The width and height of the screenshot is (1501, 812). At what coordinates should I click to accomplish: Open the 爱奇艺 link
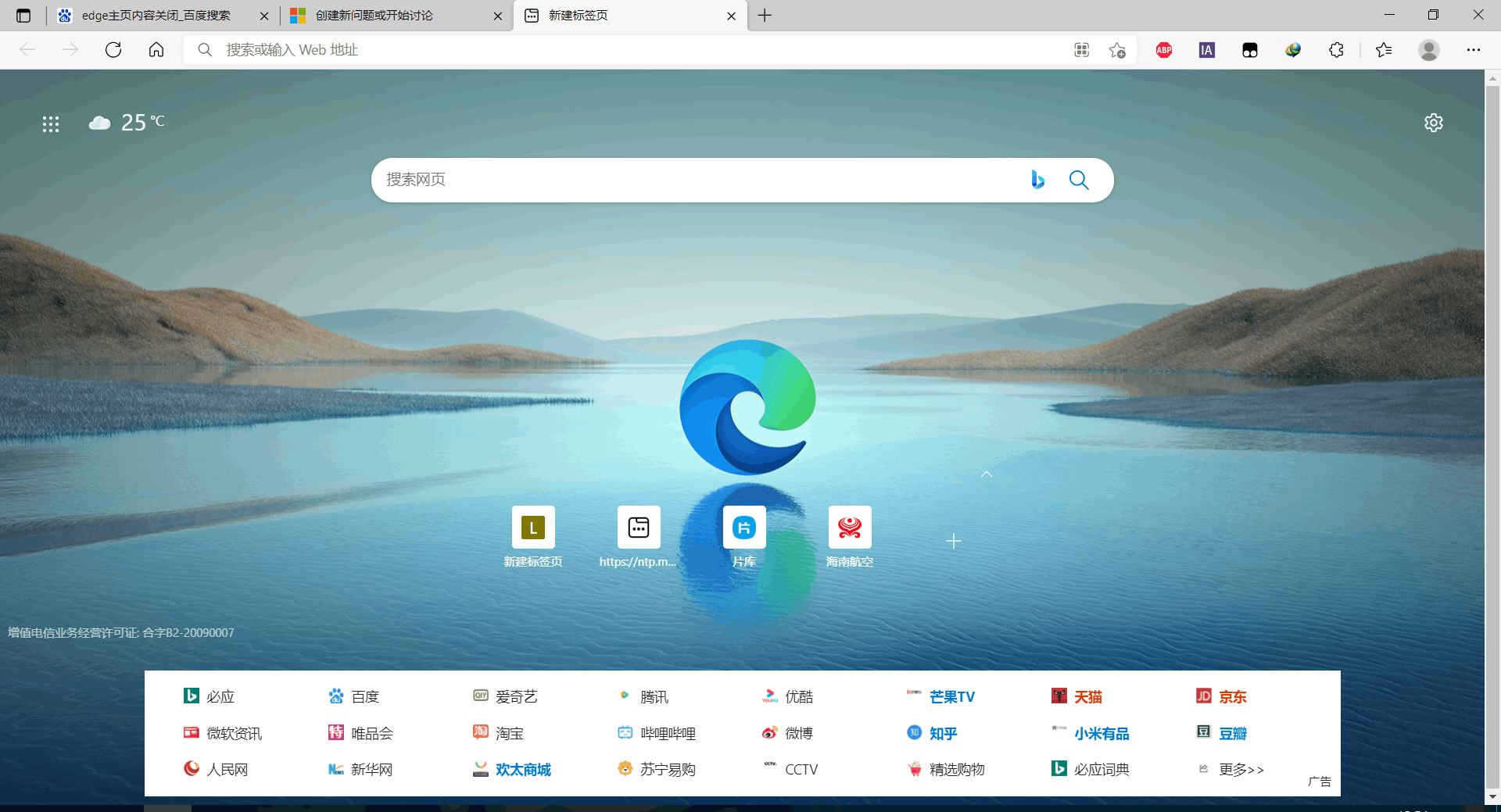point(506,696)
